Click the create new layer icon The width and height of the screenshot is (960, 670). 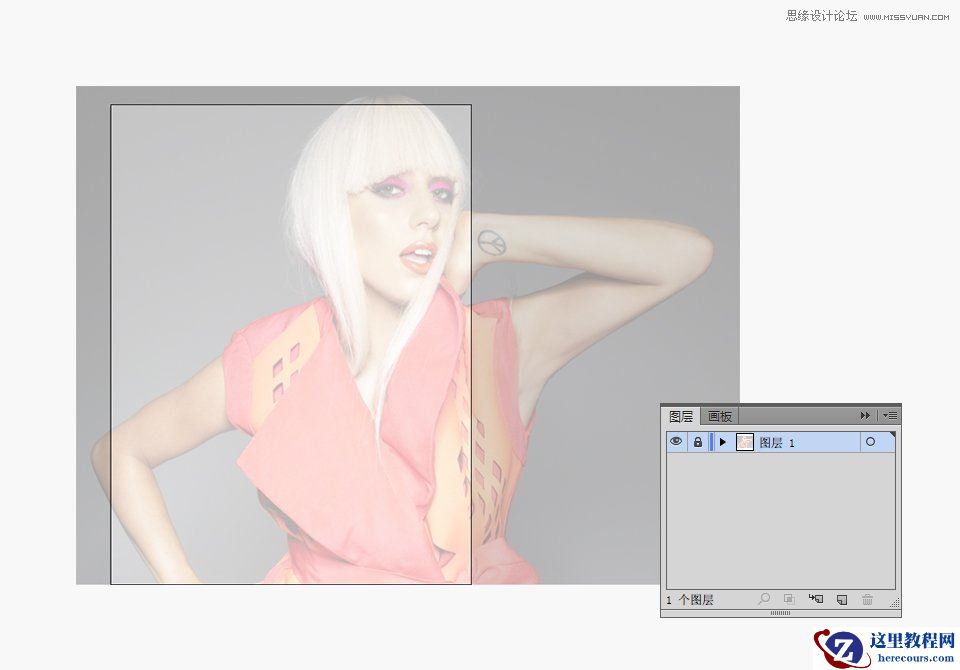click(x=842, y=600)
